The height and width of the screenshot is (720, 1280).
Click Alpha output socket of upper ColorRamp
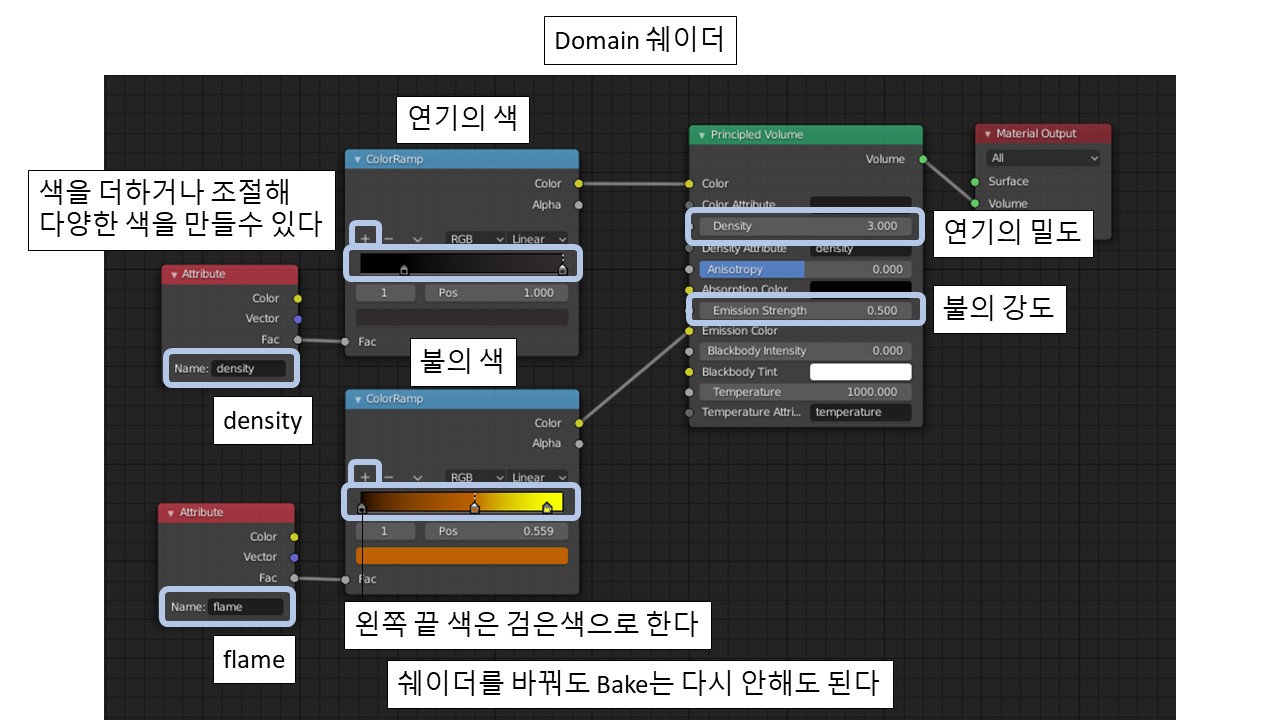(578, 205)
